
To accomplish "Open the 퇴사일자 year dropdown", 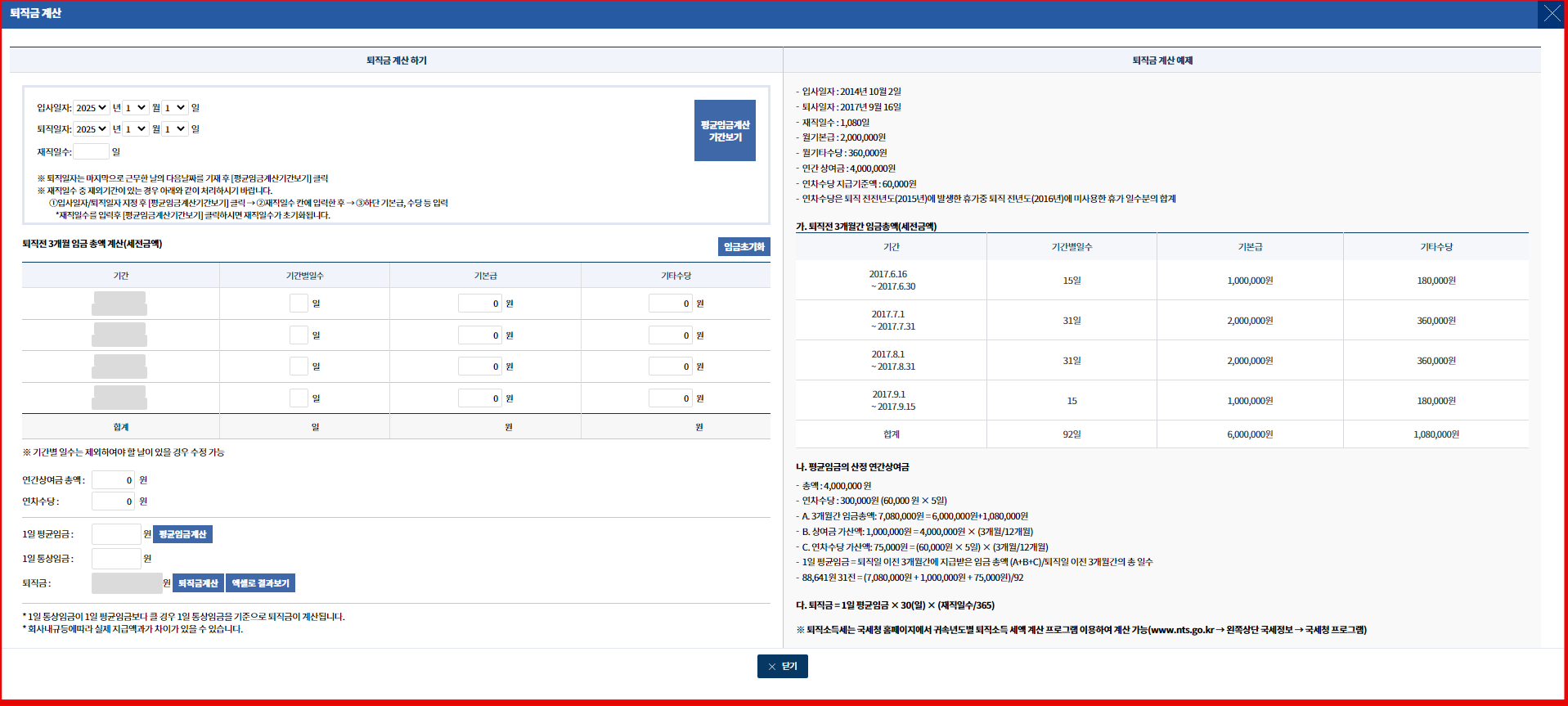I will [92, 129].
